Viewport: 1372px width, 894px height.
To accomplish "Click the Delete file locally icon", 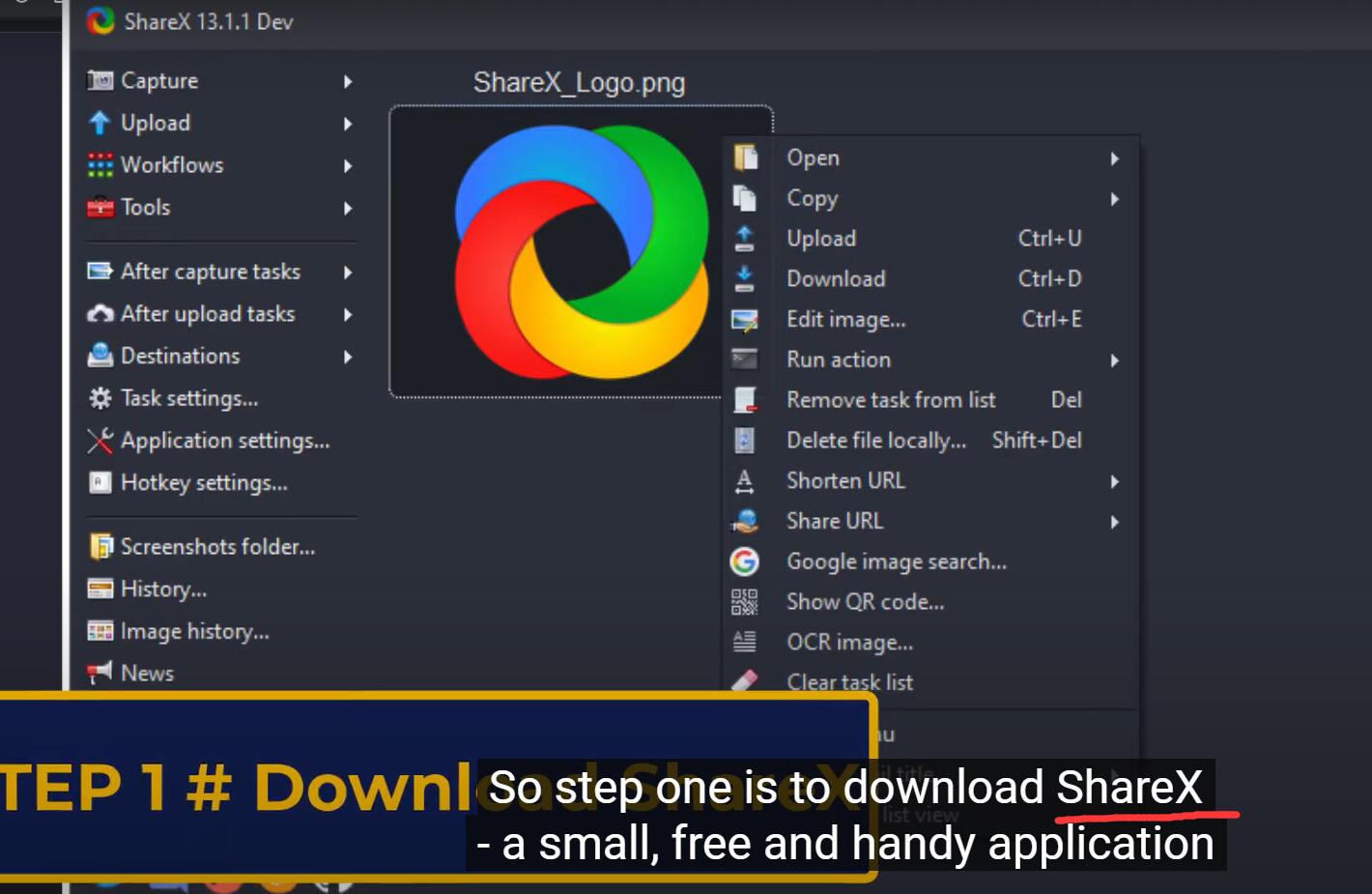I will (744, 441).
